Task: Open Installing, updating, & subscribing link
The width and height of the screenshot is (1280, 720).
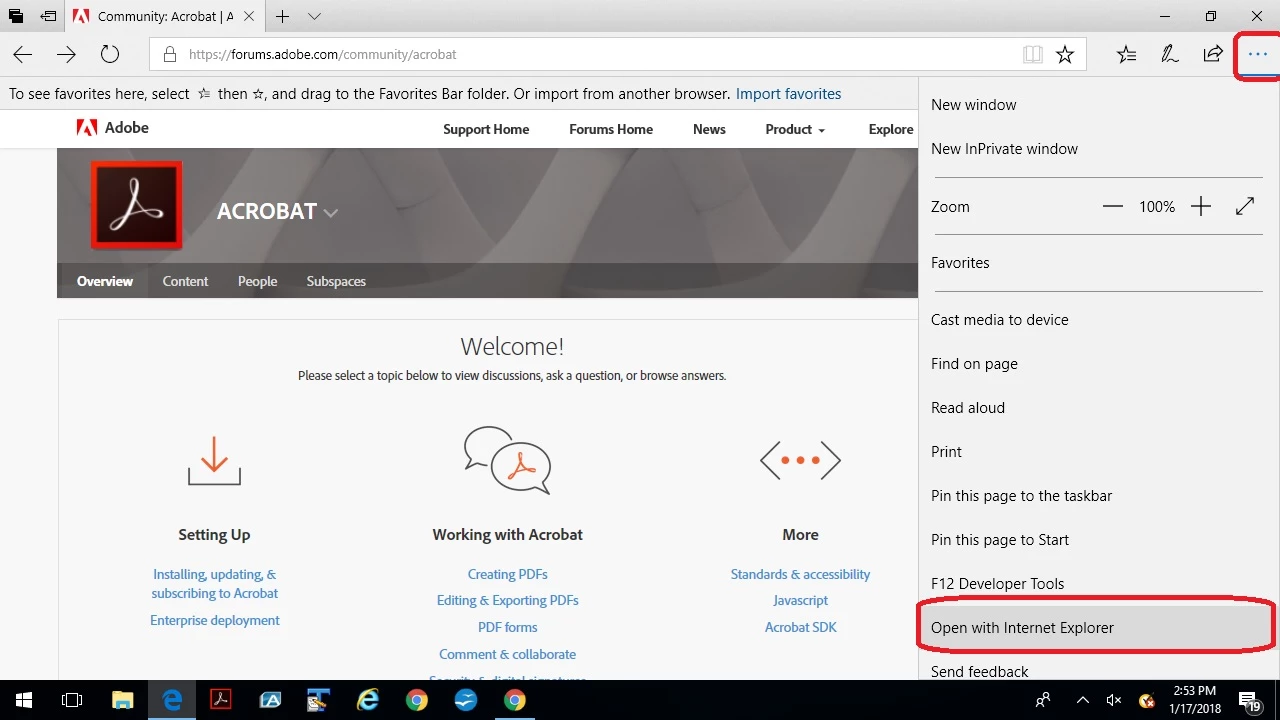Action: 214,584
